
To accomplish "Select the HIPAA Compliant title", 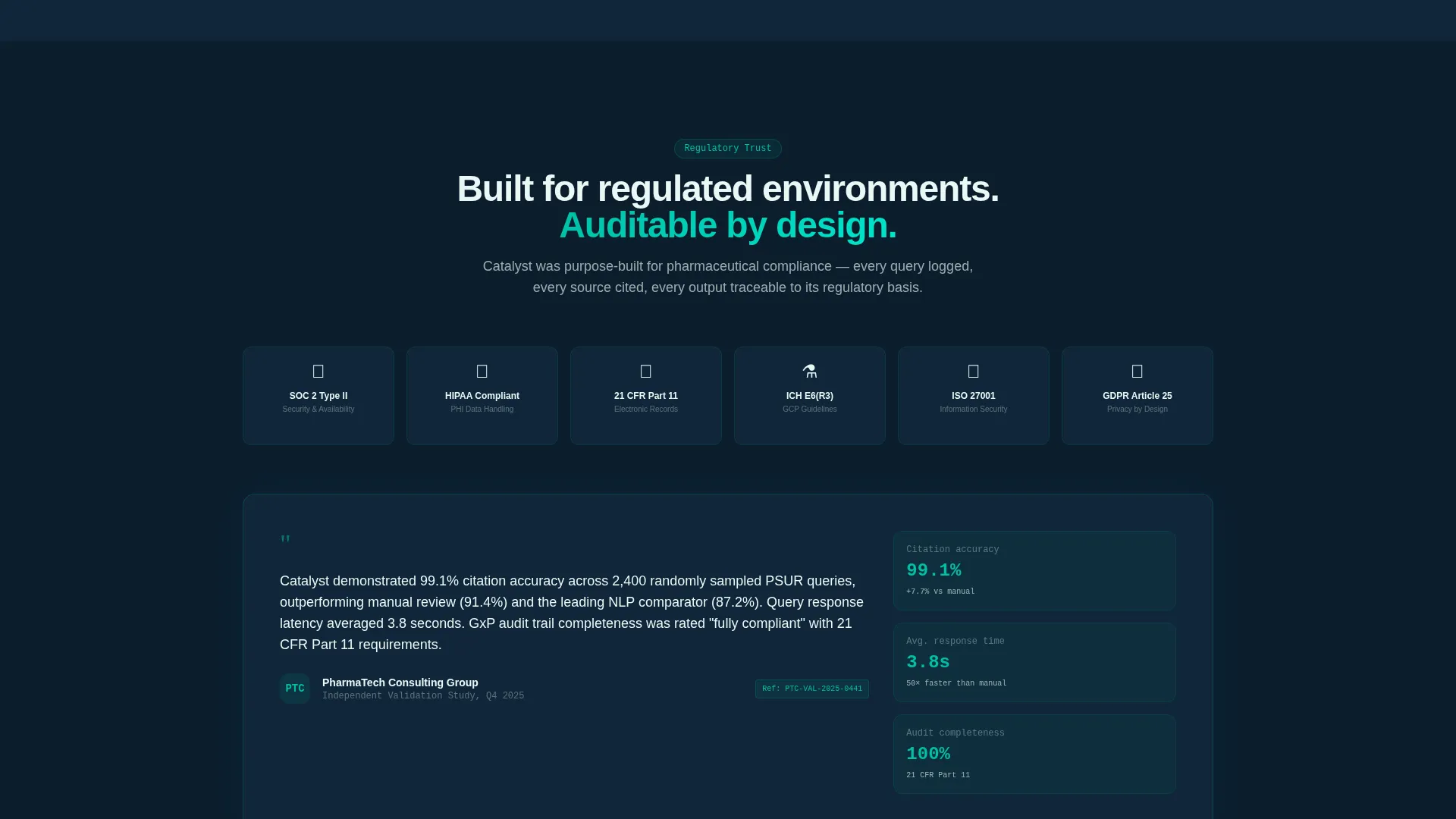I will point(482,396).
